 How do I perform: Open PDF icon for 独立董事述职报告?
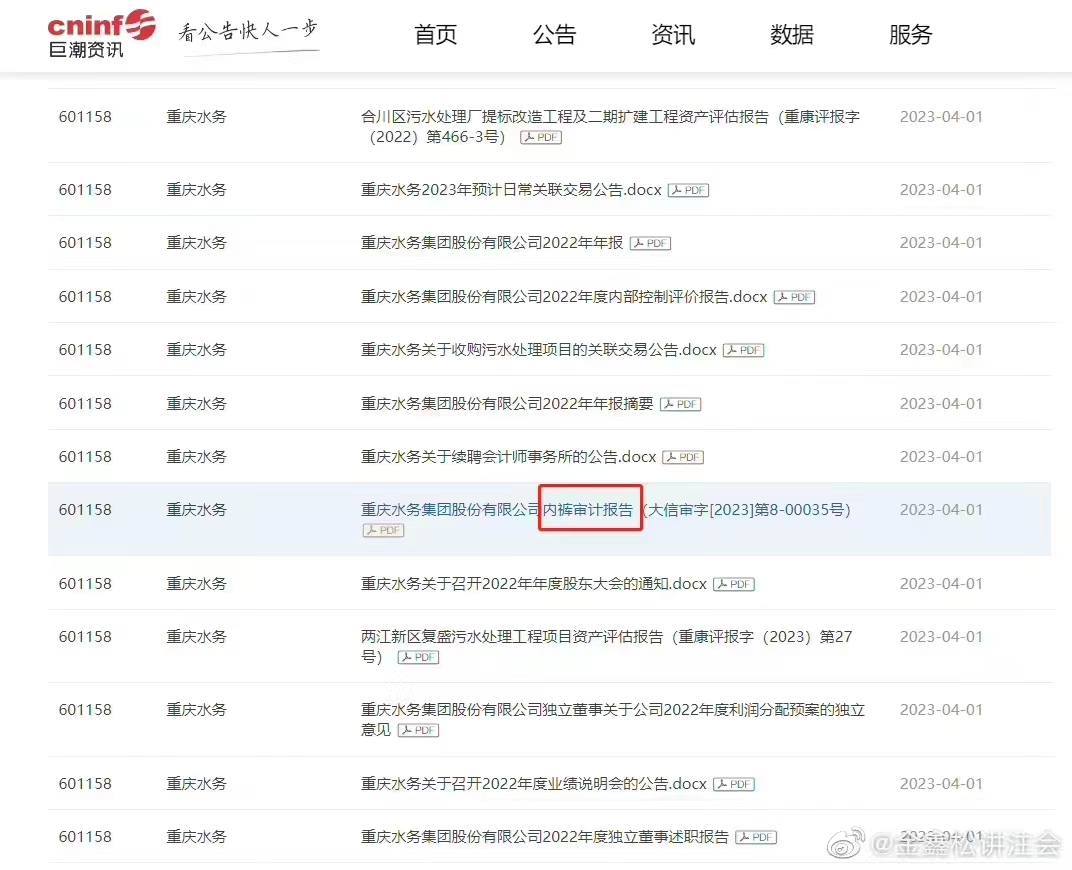point(756,837)
